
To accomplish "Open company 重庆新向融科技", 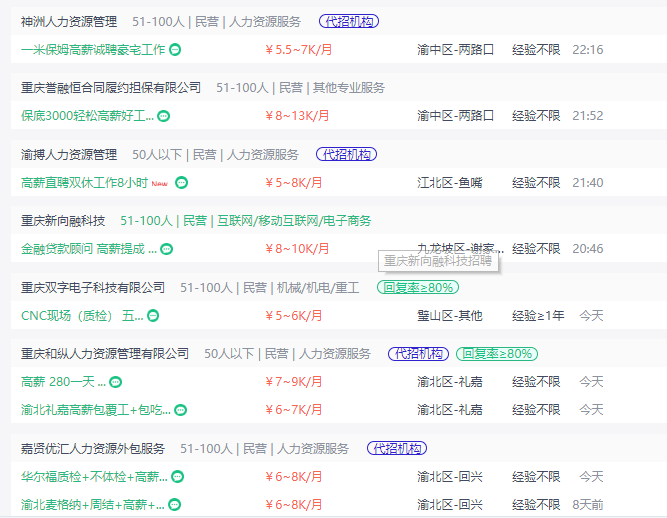I will point(63,221).
